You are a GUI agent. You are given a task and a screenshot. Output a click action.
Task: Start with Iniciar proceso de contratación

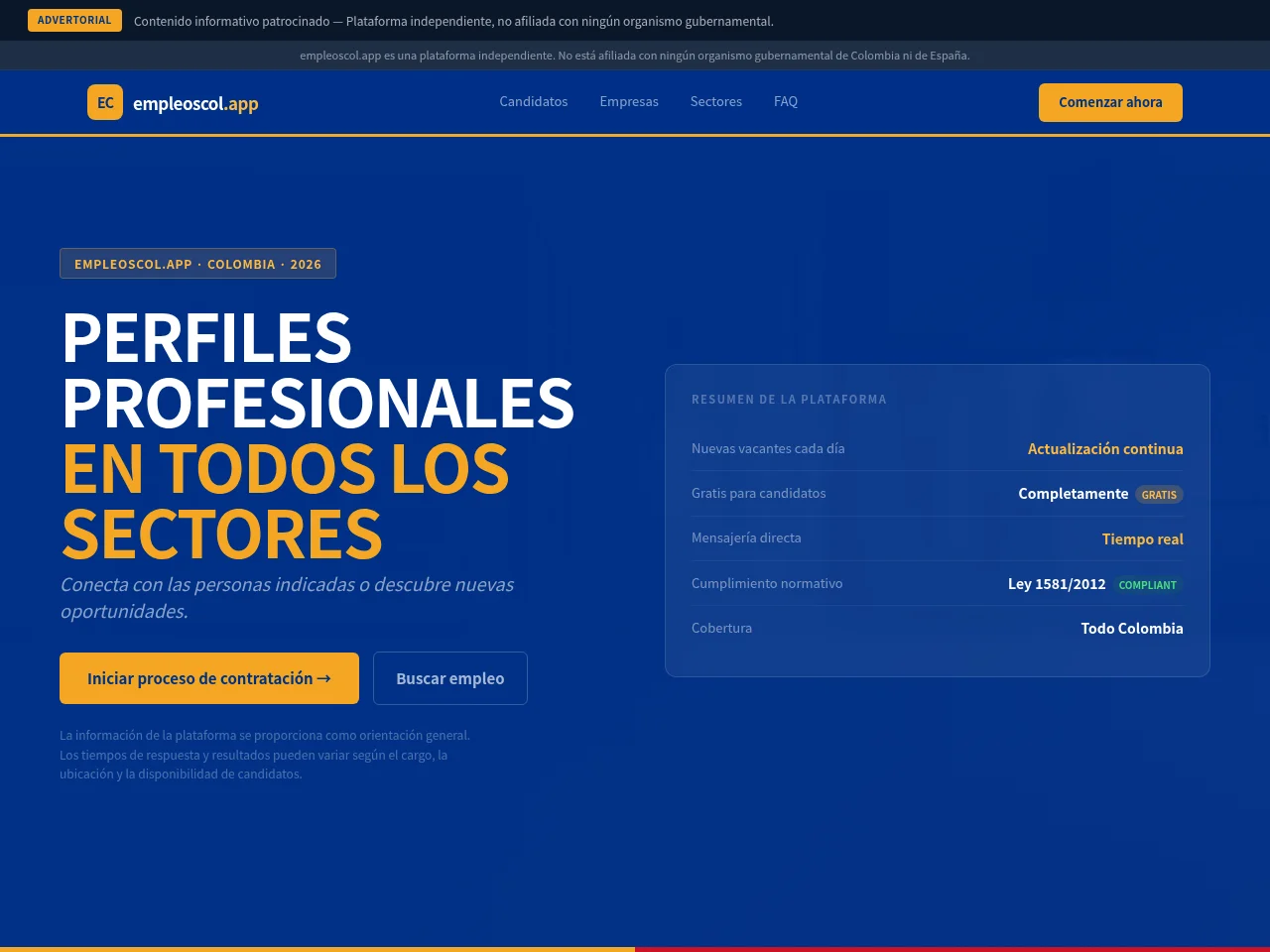pos(209,678)
